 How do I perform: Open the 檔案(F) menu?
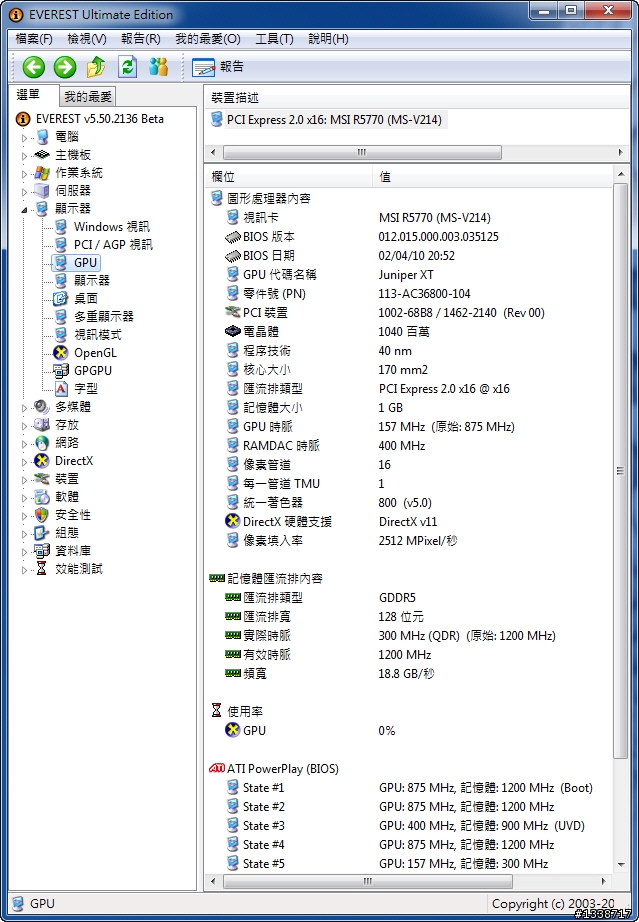click(x=34, y=39)
